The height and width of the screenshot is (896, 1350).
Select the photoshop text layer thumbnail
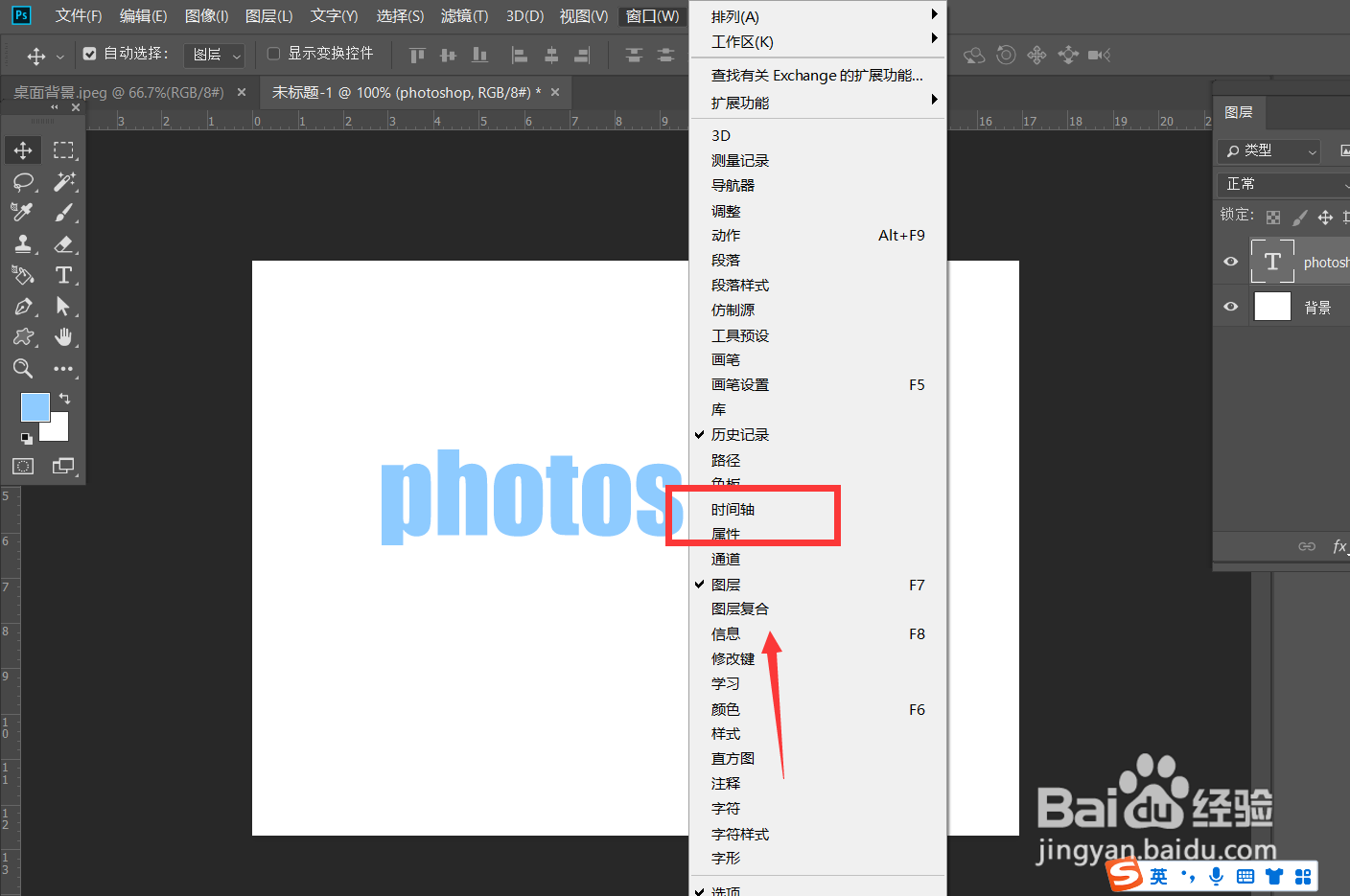coord(1272,262)
